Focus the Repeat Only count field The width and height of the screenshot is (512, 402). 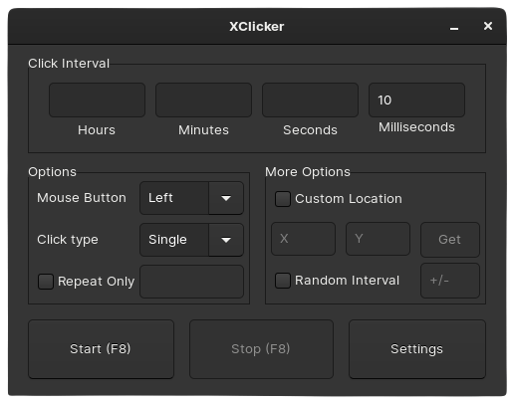click(192, 282)
